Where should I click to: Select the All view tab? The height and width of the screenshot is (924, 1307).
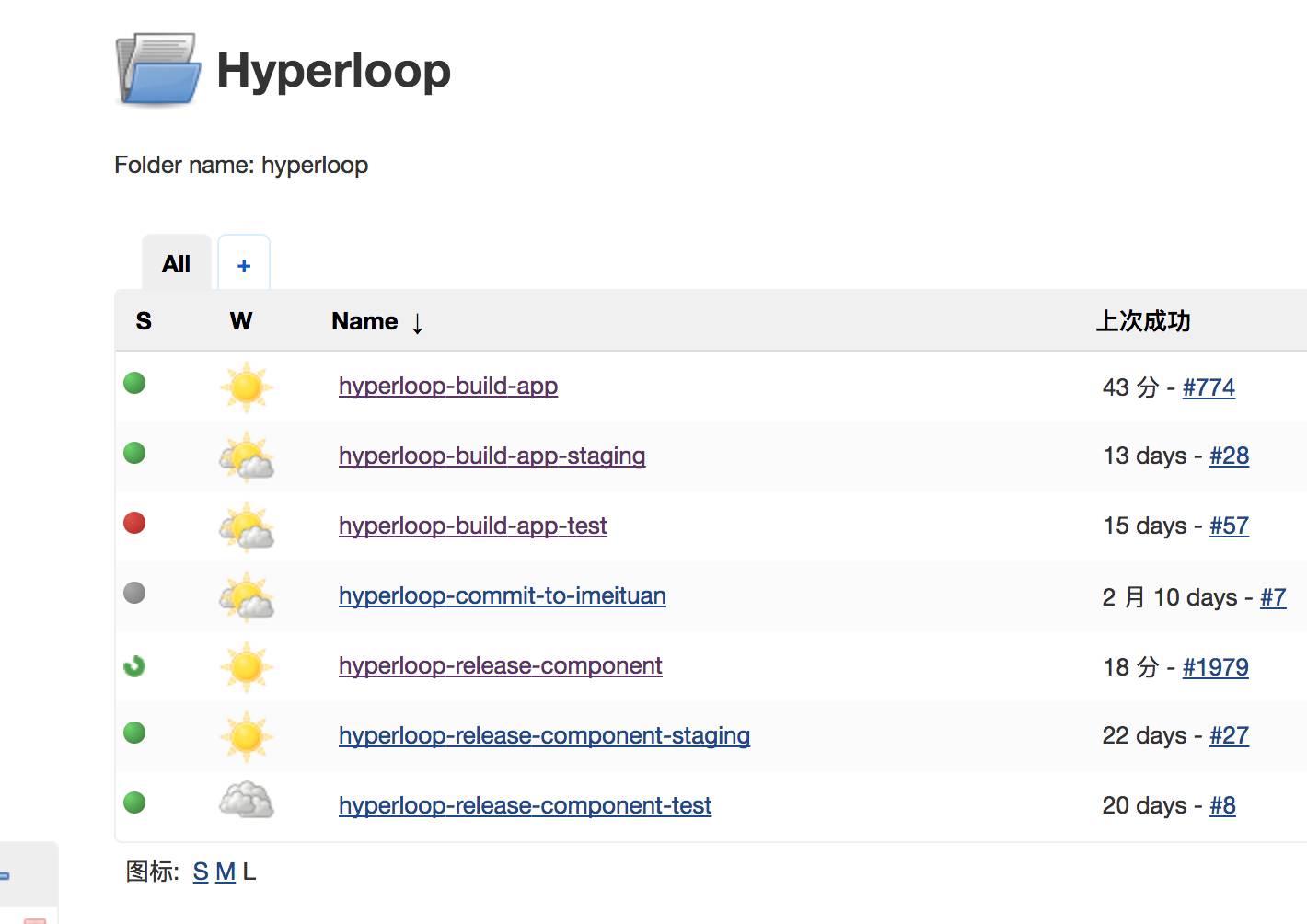177,264
